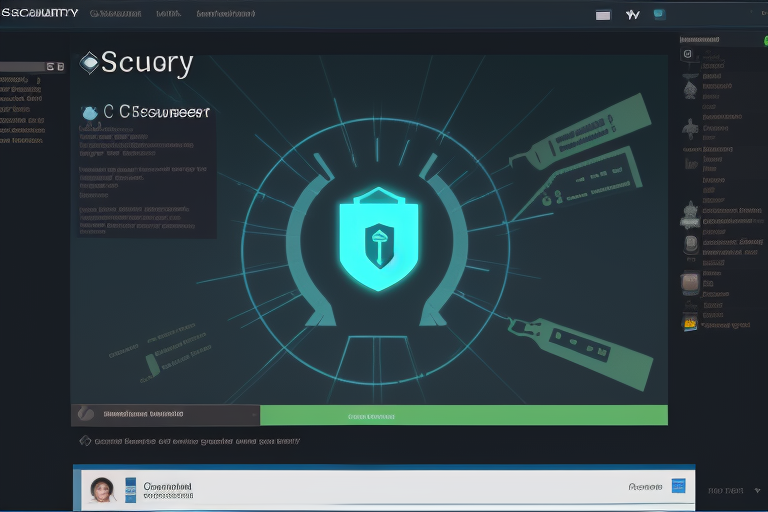Click the teal square icon in the top bar
The image size is (768, 512).
(x=659, y=14)
